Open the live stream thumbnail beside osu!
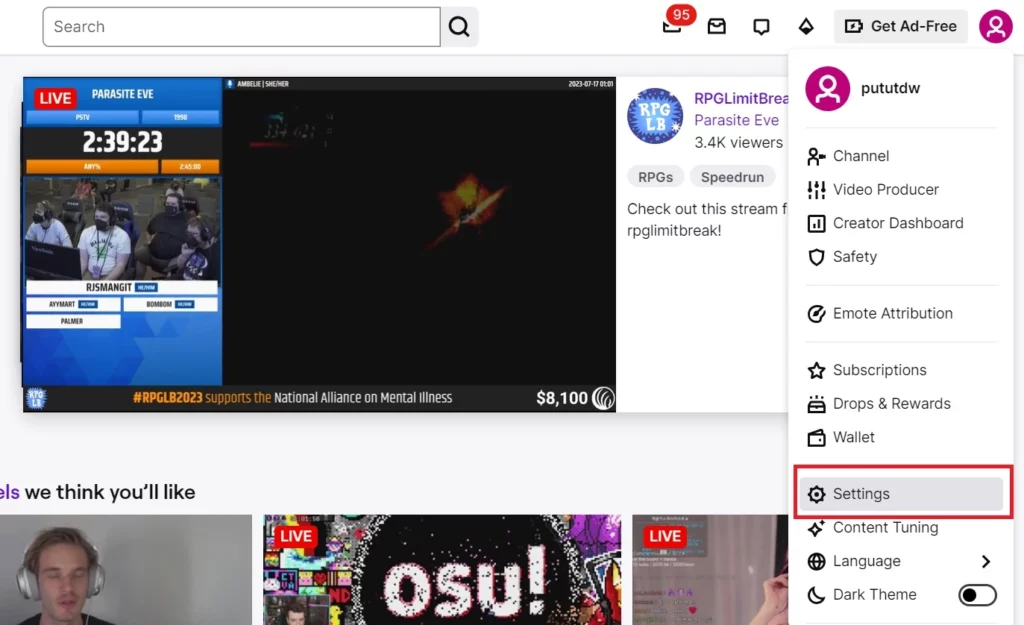This screenshot has width=1024, height=625. [x=710, y=569]
